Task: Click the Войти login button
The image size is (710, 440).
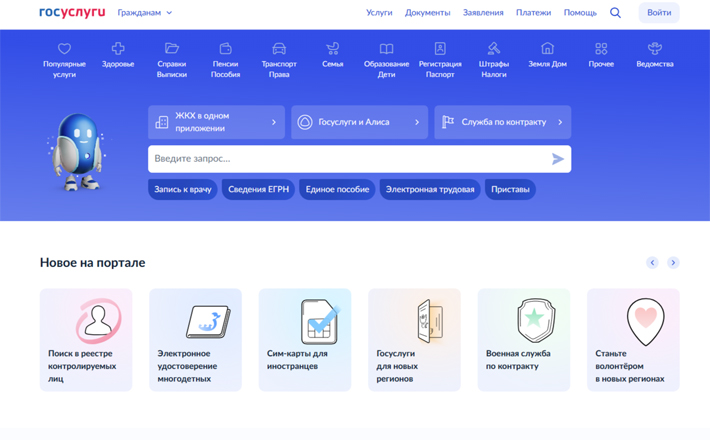Action: click(659, 13)
